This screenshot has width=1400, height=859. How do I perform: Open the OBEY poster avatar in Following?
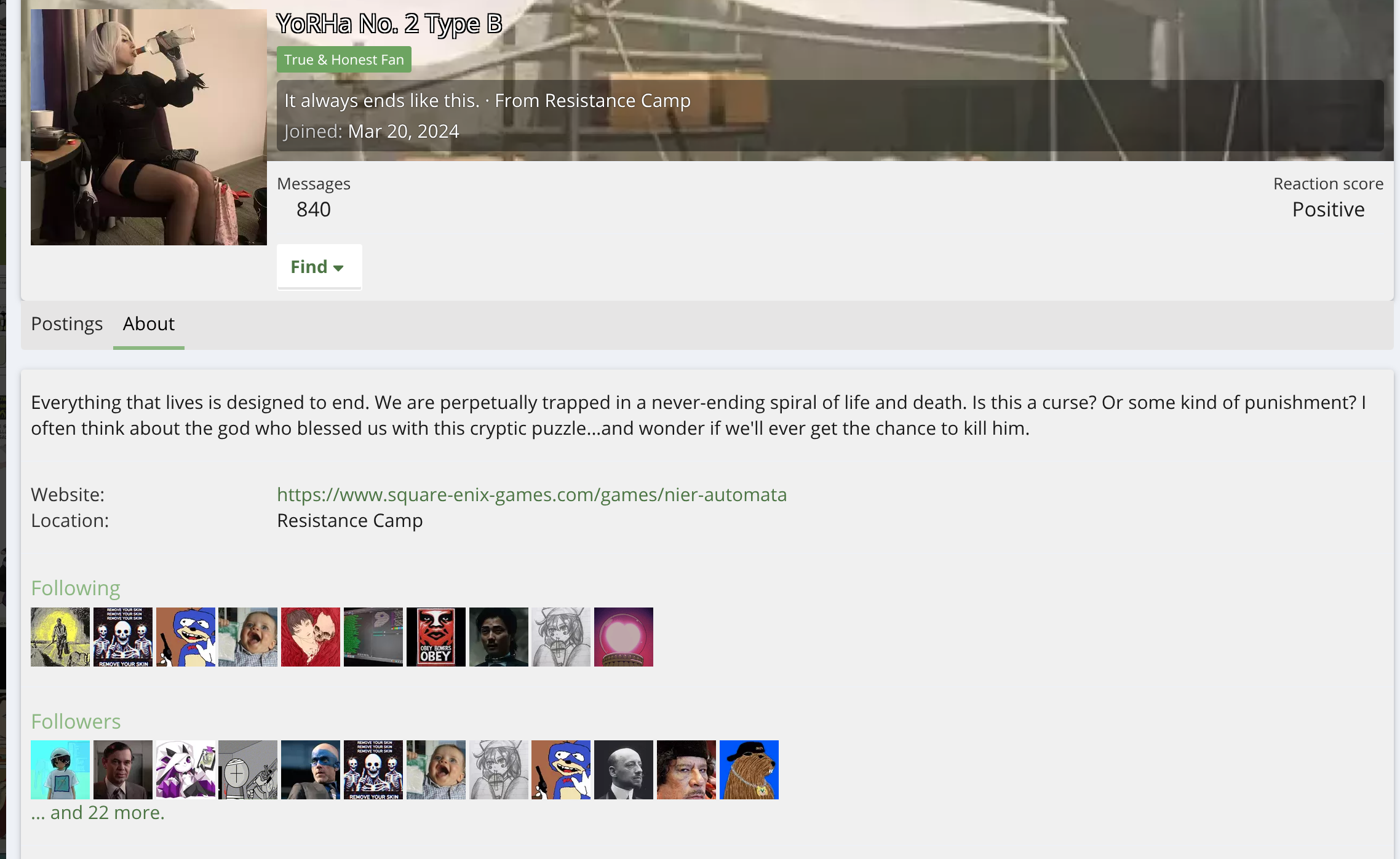click(x=436, y=637)
